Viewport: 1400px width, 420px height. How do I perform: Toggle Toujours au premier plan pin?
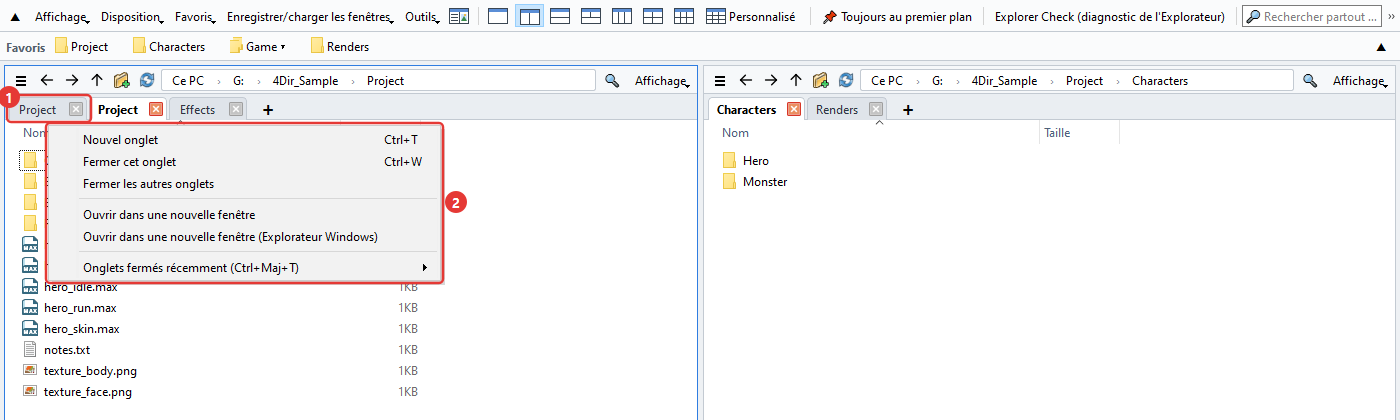[x=897, y=16]
